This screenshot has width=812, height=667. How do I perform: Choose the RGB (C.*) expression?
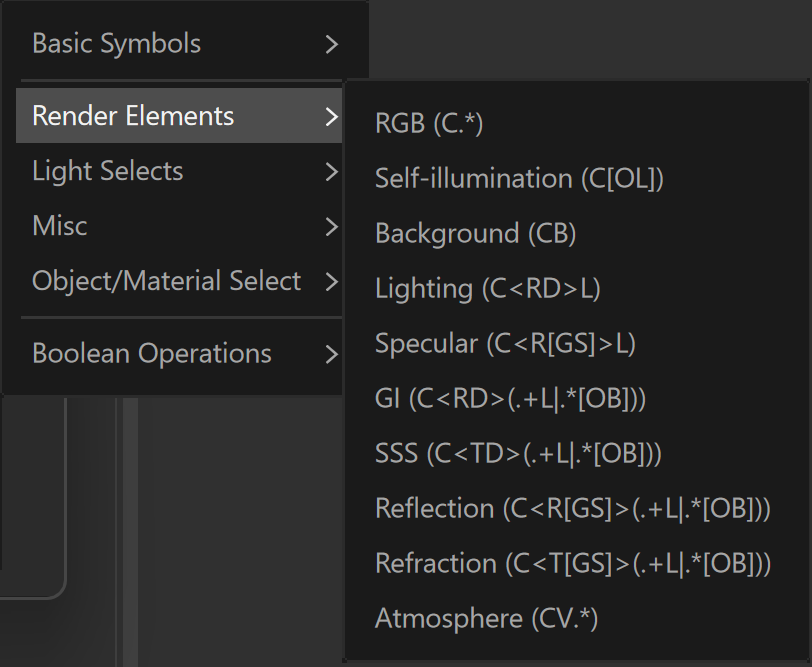[x=577, y=123]
